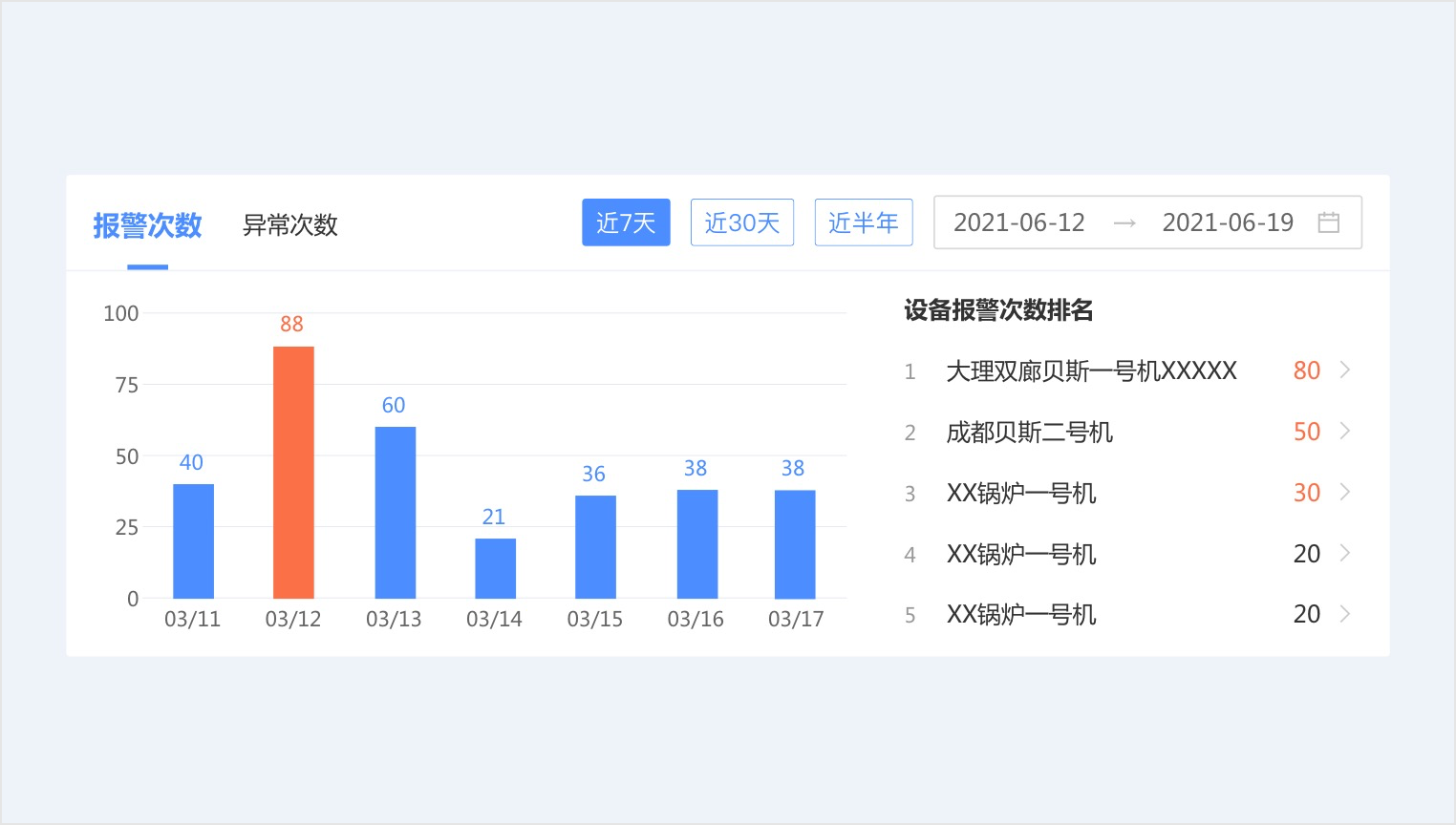Select the 近30天 filter button
Image resolution: width=1456 pixels, height=825 pixels.
click(742, 222)
